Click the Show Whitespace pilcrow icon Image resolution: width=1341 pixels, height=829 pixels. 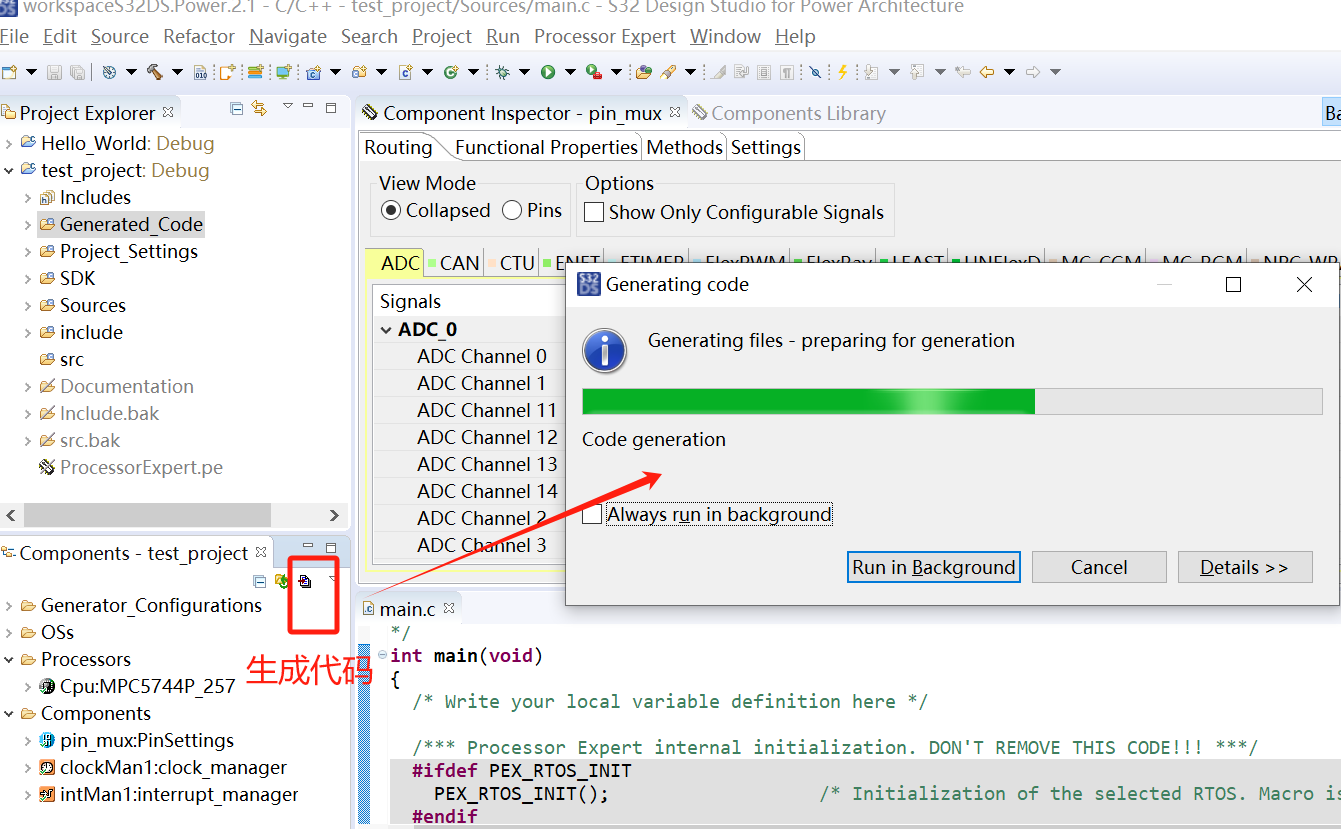click(788, 72)
